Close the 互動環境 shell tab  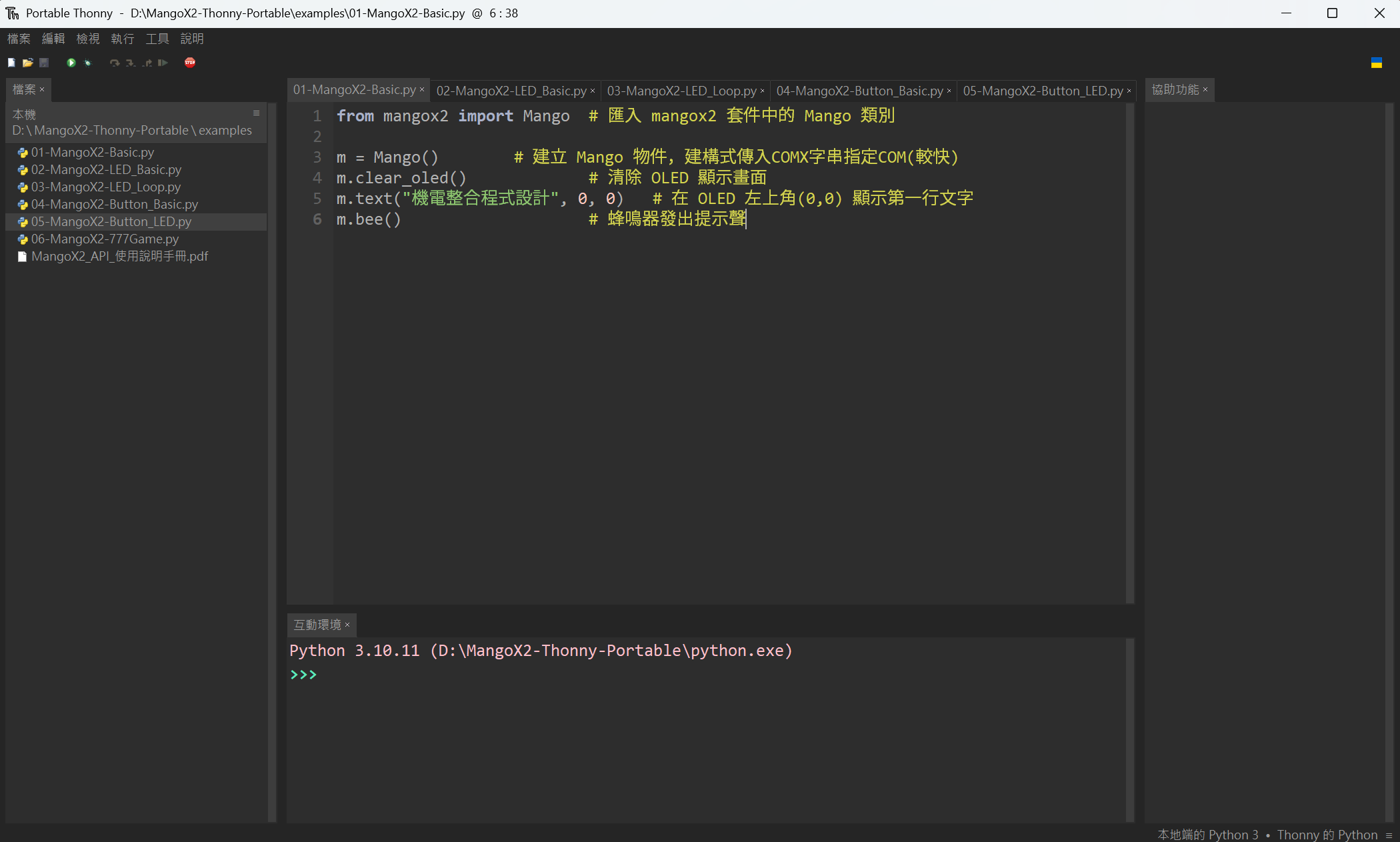point(347,625)
